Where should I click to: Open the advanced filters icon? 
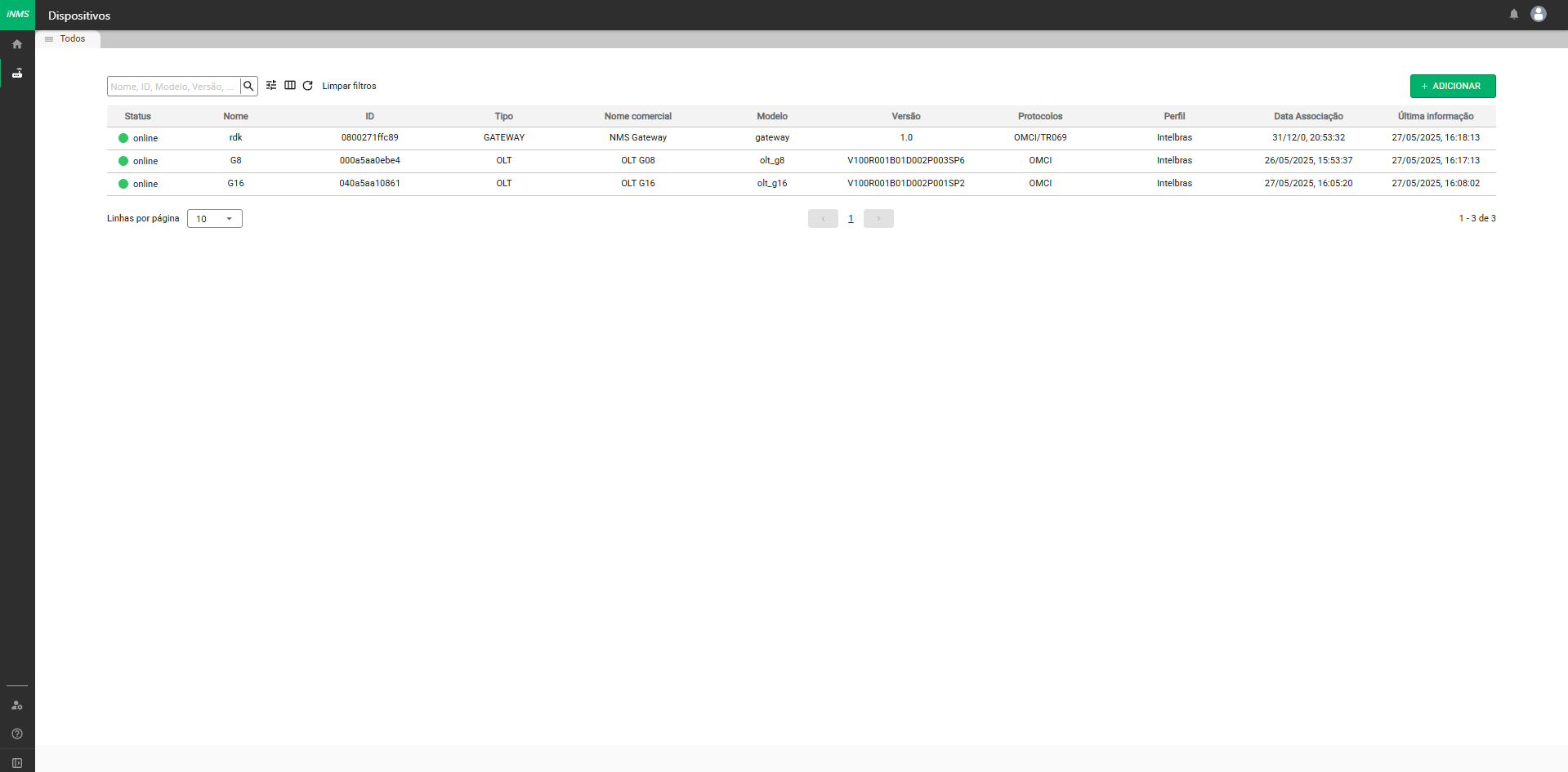[271, 85]
